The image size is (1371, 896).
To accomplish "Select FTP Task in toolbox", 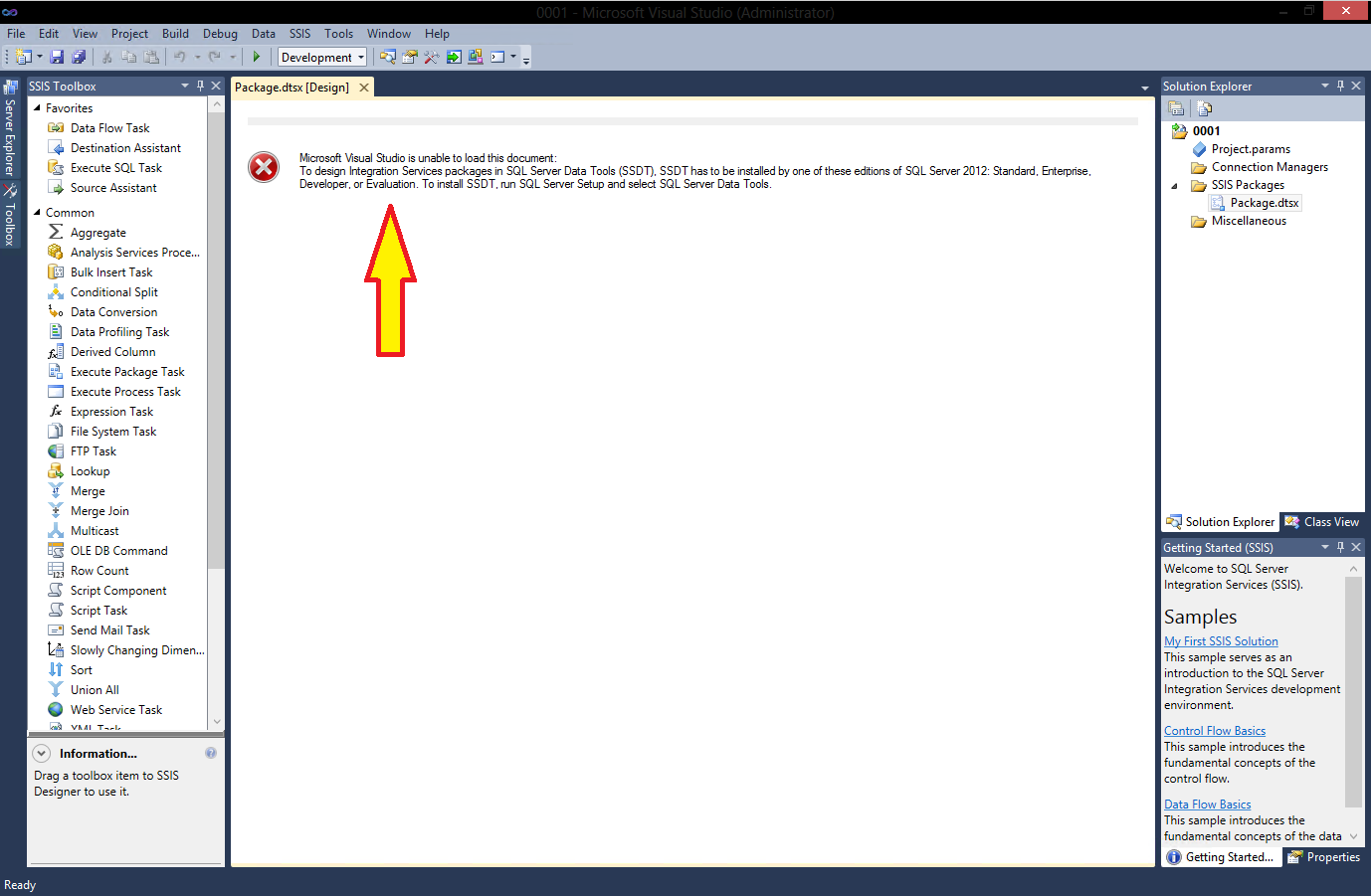I will tap(94, 451).
